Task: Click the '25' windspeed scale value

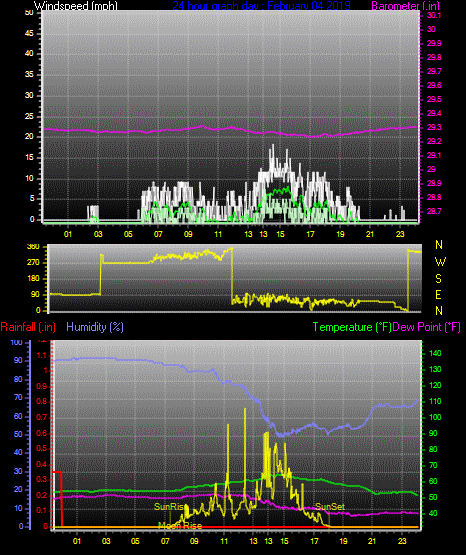Action: click(x=29, y=116)
